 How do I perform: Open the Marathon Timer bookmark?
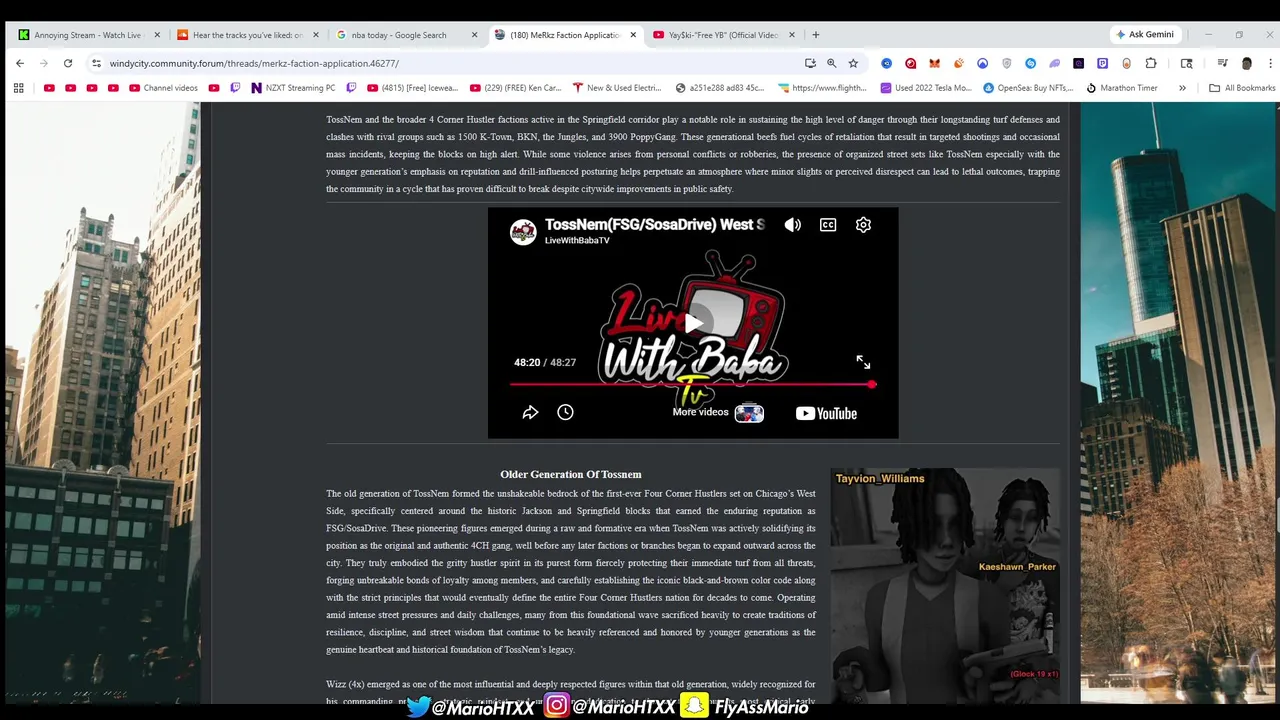1122,88
